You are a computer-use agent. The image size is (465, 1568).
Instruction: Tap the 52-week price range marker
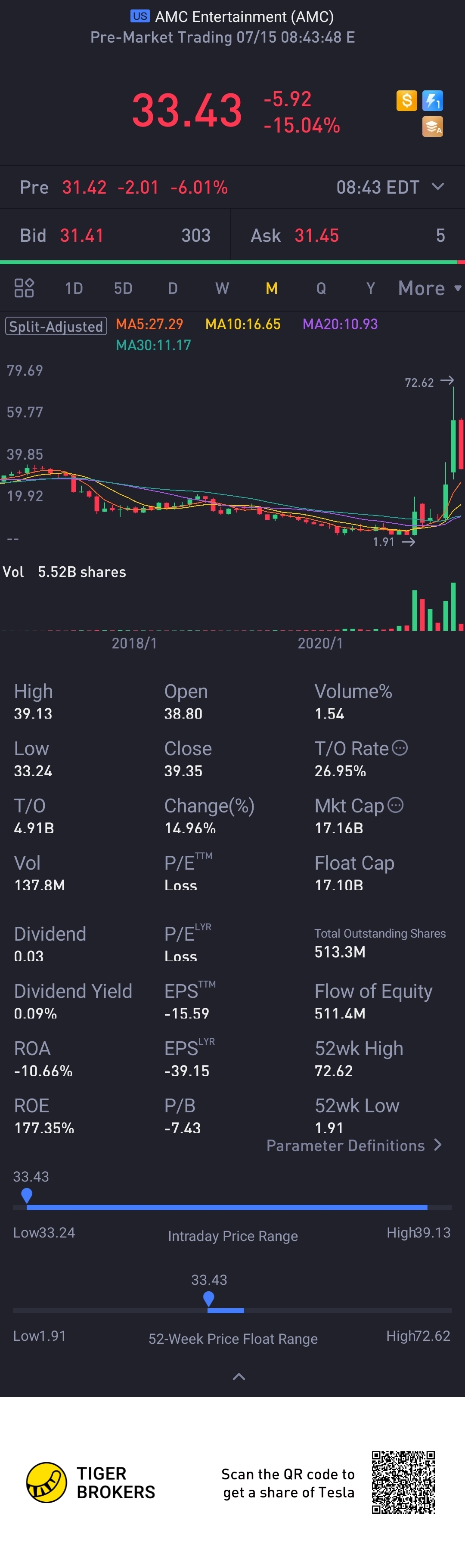tap(208, 1298)
